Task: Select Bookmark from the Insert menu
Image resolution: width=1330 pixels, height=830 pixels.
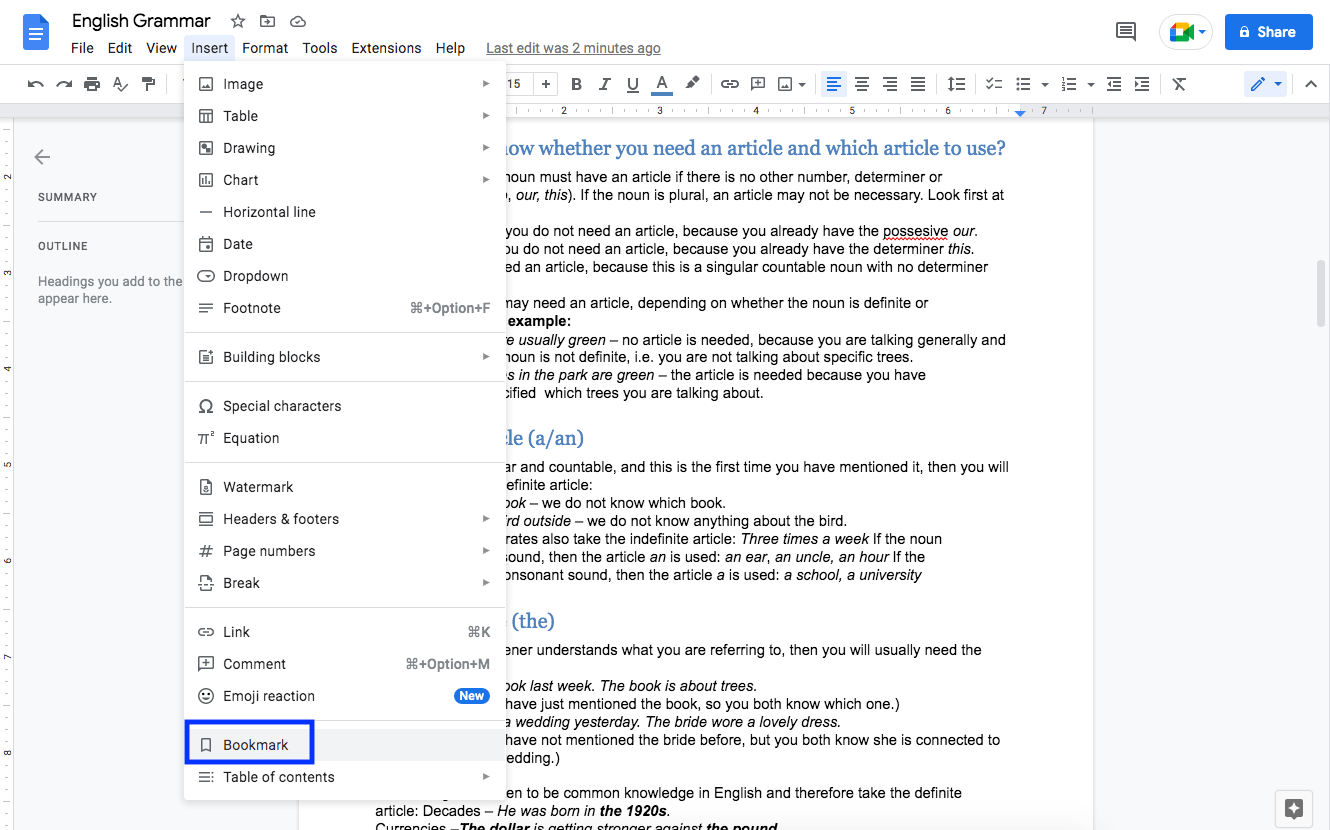Action: (x=250, y=743)
